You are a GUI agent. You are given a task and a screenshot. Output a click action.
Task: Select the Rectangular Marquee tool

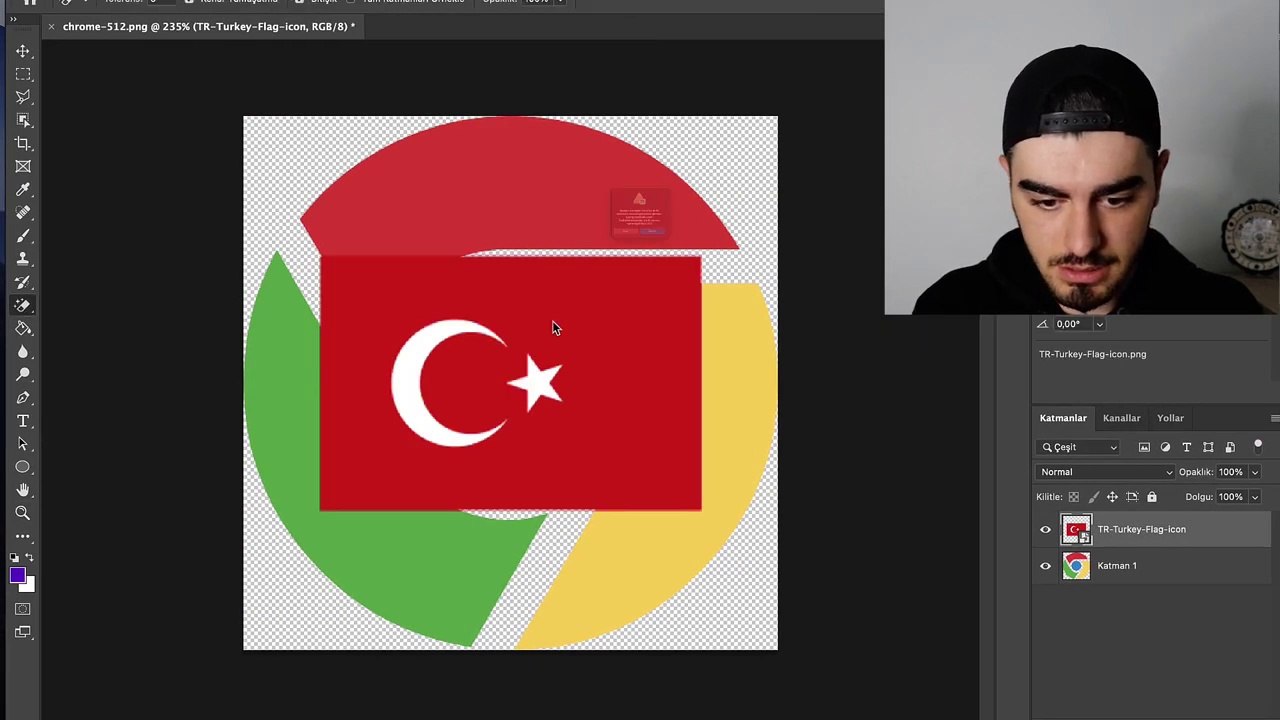(23, 74)
